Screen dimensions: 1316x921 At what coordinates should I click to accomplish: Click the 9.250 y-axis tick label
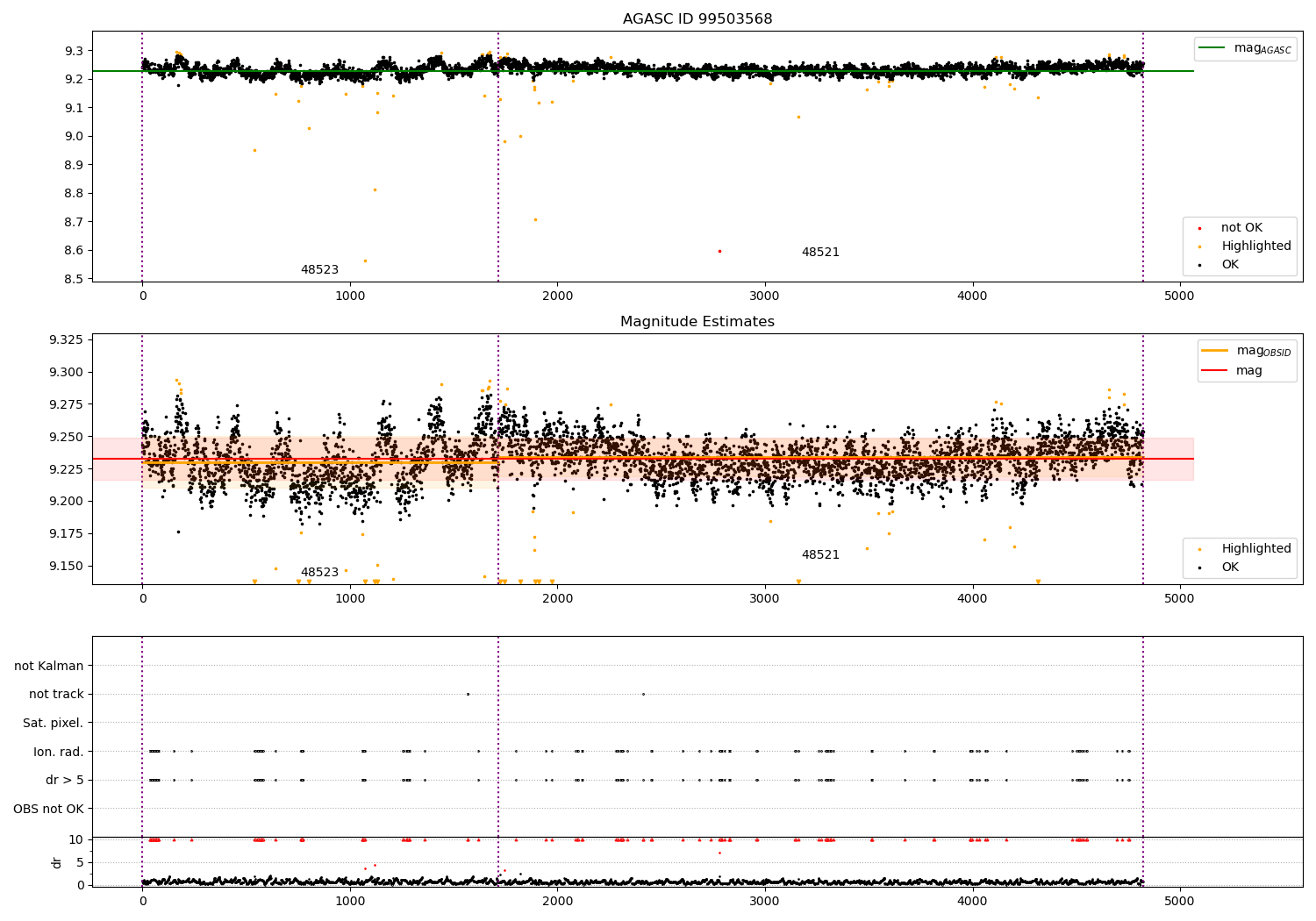coord(67,437)
